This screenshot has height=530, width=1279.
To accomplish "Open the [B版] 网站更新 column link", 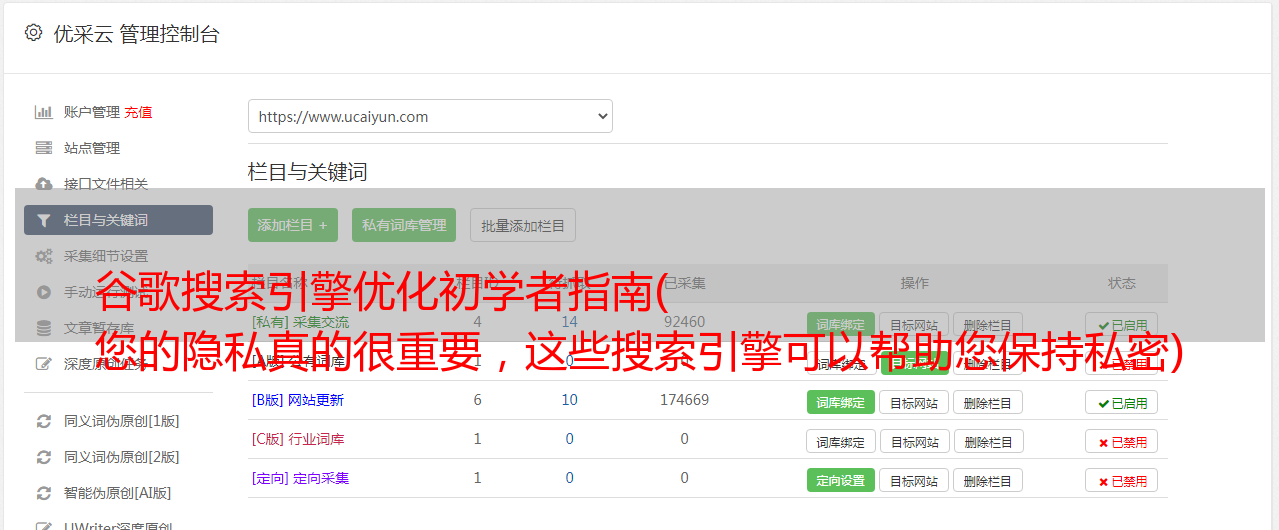I will (298, 400).
